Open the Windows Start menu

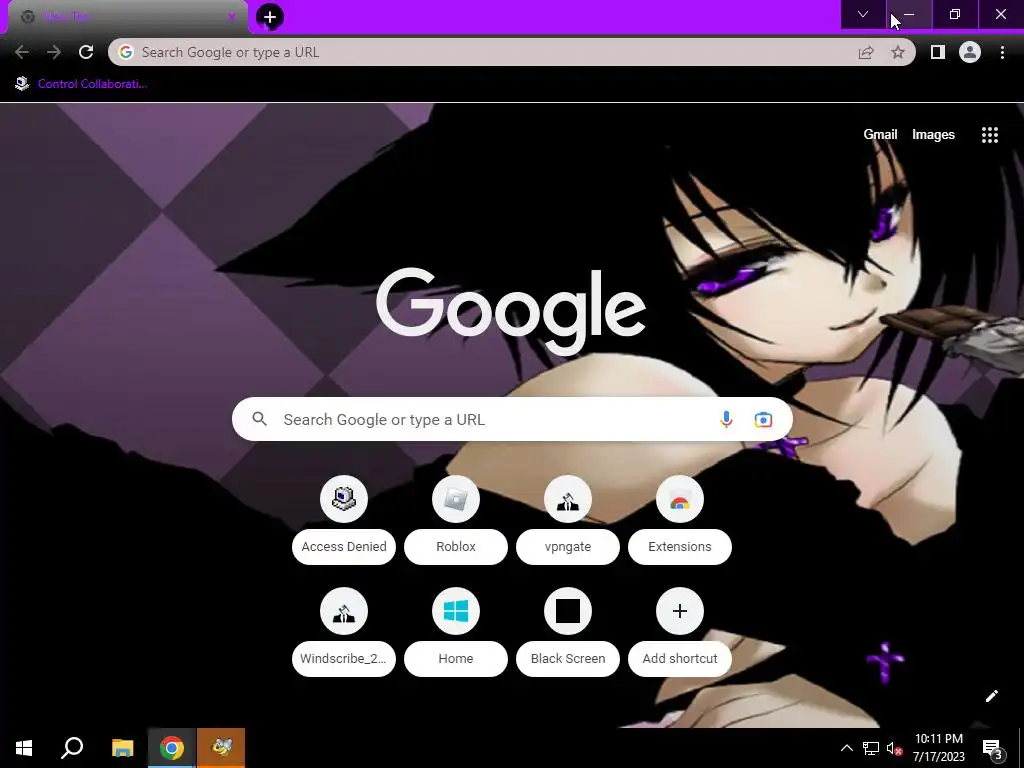[x=24, y=748]
